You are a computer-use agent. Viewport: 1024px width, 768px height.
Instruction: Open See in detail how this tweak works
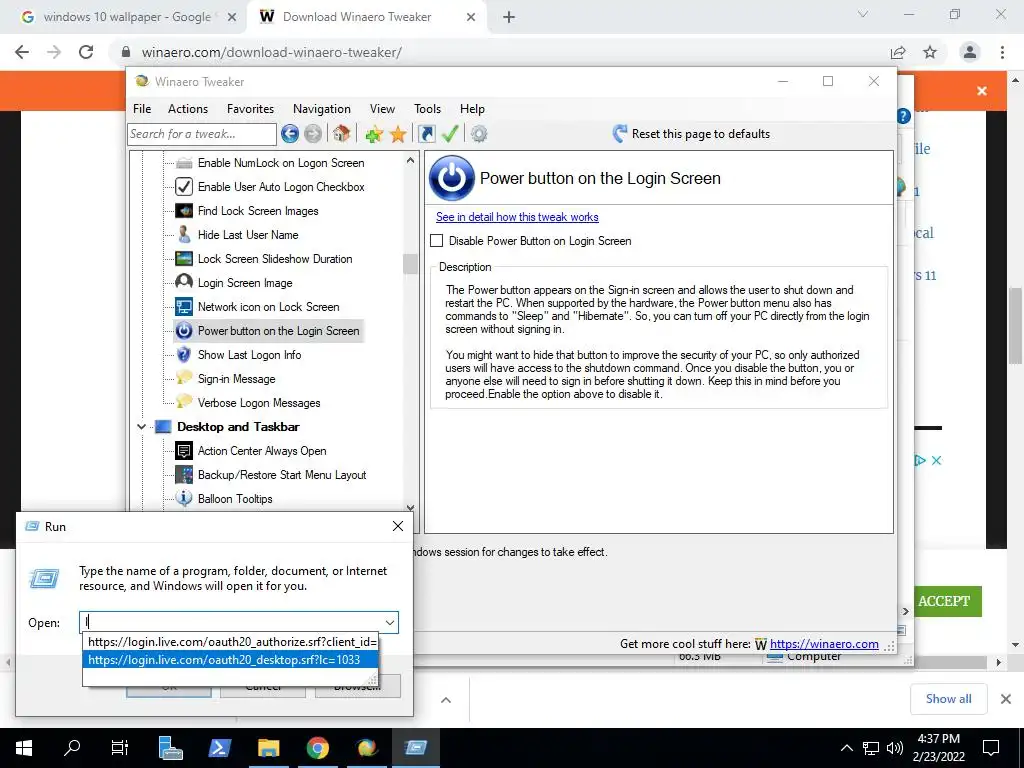[517, 217]
